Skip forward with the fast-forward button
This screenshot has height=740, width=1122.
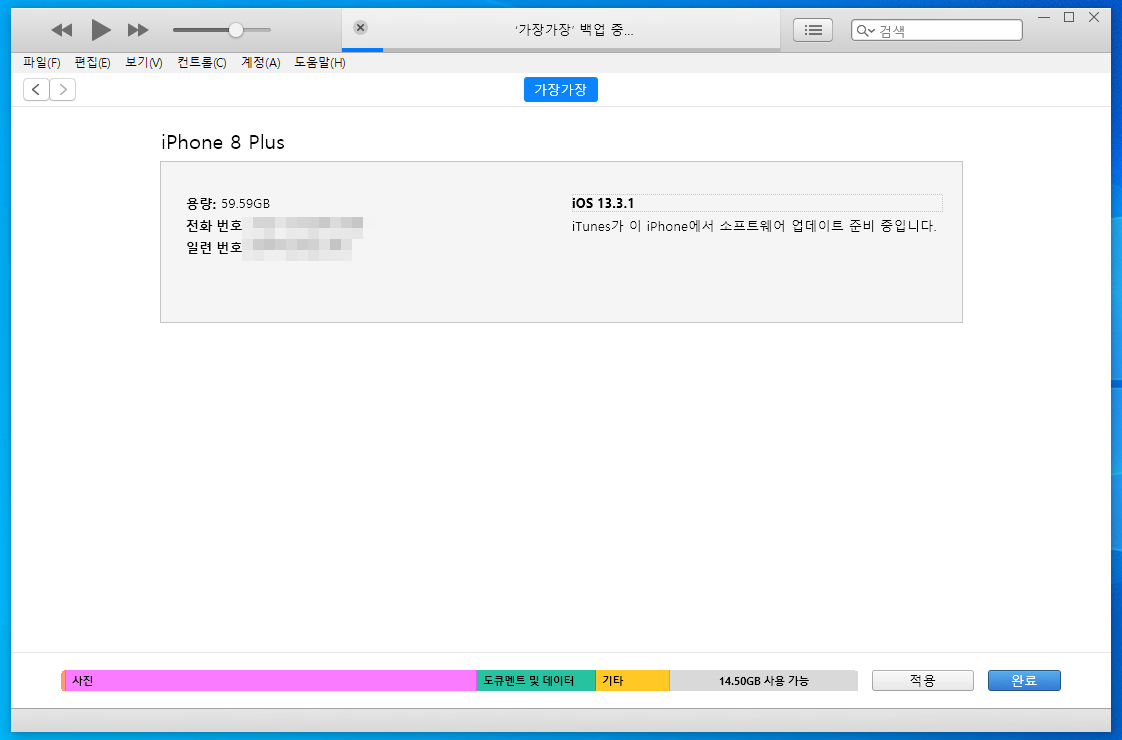[x=138, y=30]
